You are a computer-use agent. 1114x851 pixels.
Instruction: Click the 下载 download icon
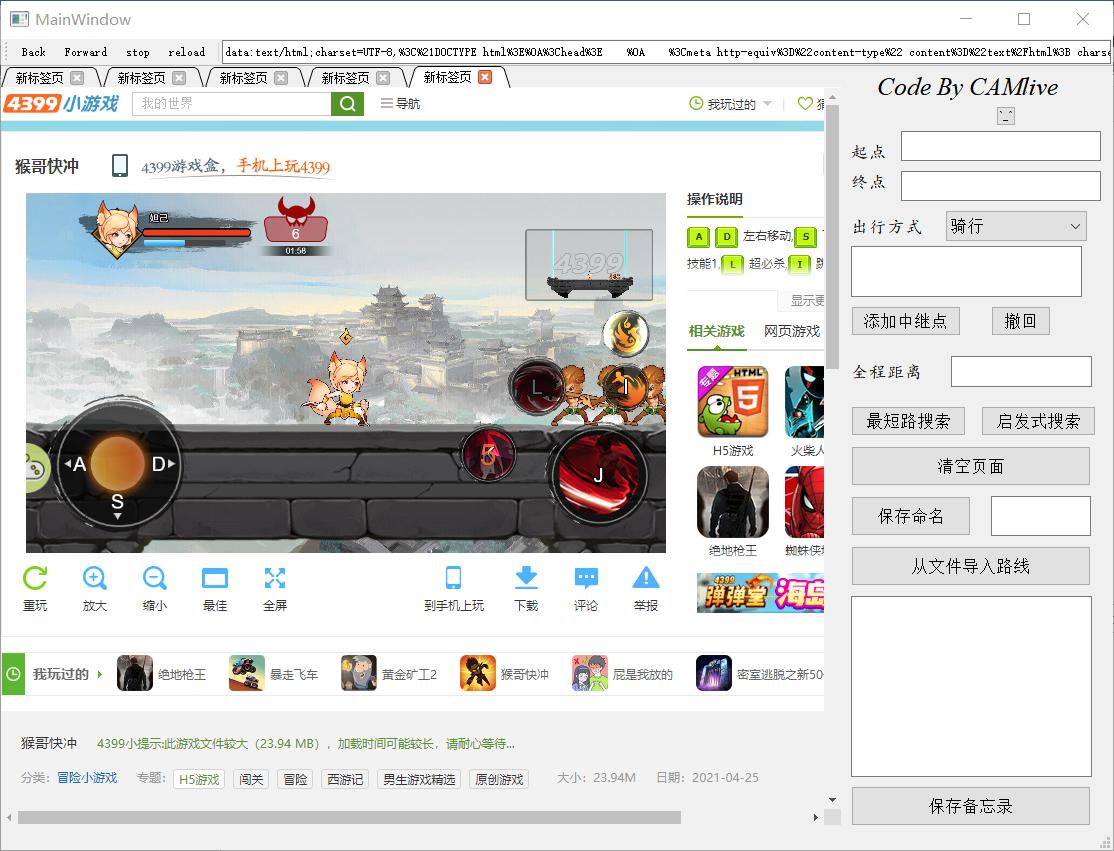pyautogui.click(x=526, y=578)
